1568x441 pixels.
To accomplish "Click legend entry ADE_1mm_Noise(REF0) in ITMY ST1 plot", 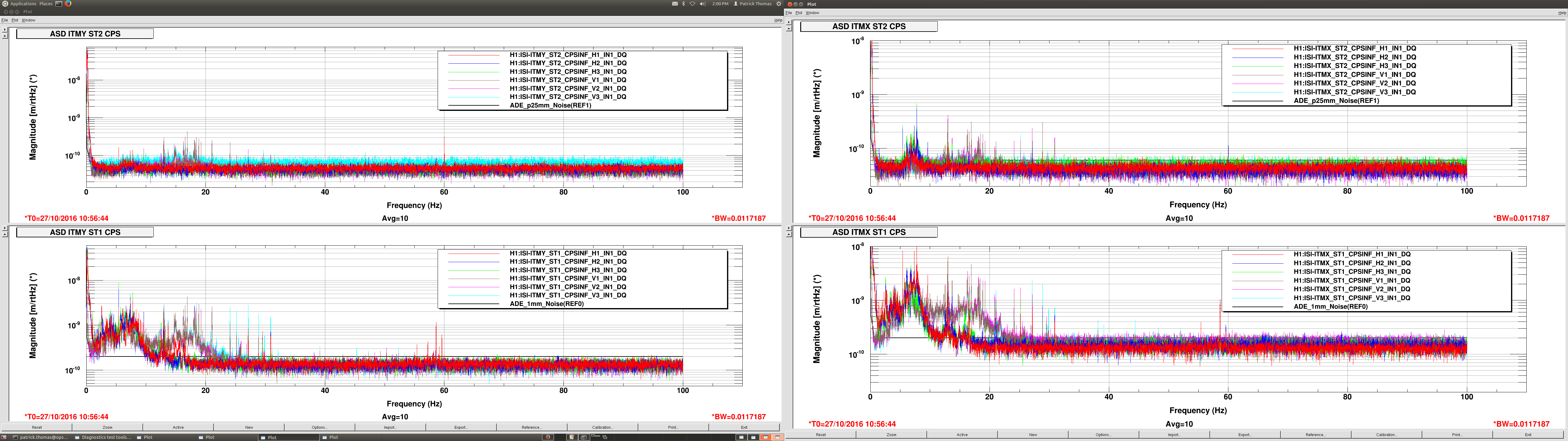I will click(547, 303).
